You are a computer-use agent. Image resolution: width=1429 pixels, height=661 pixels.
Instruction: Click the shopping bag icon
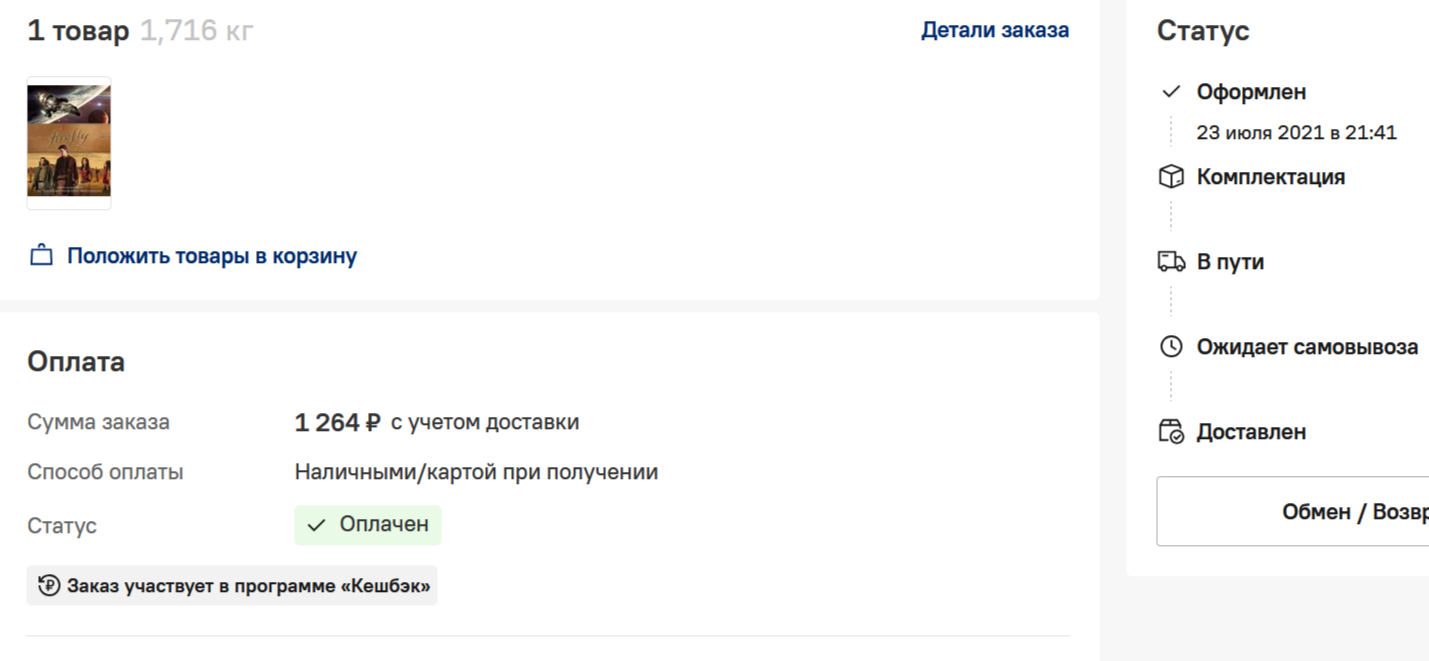[x=41, y=256]
